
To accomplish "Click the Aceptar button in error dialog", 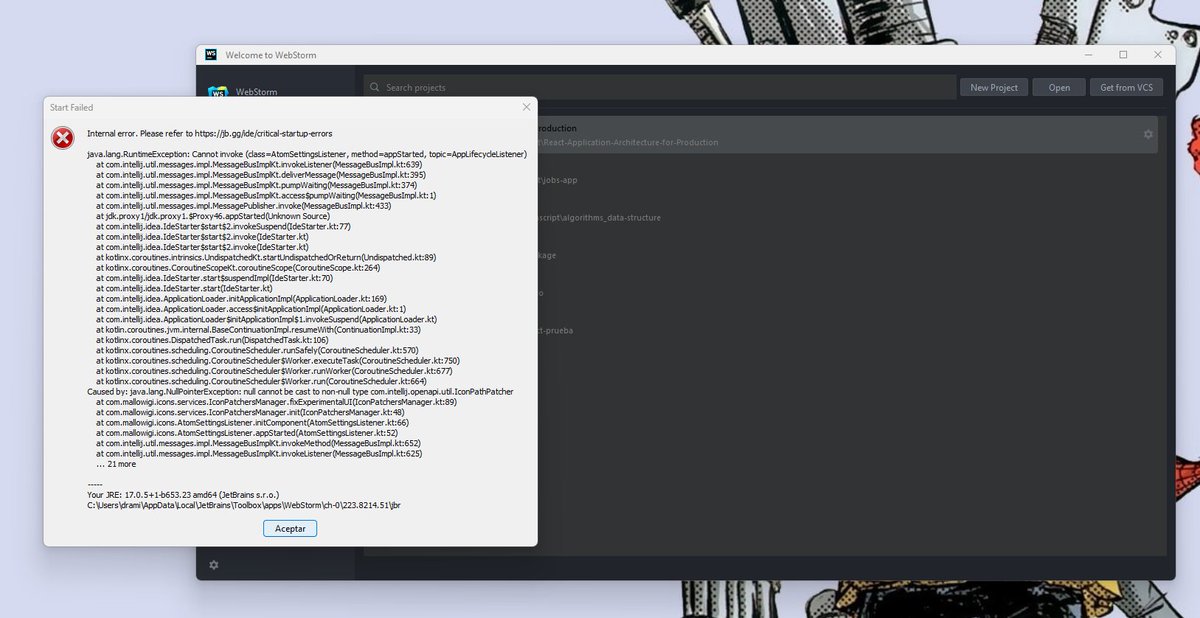I will [290, 527].
